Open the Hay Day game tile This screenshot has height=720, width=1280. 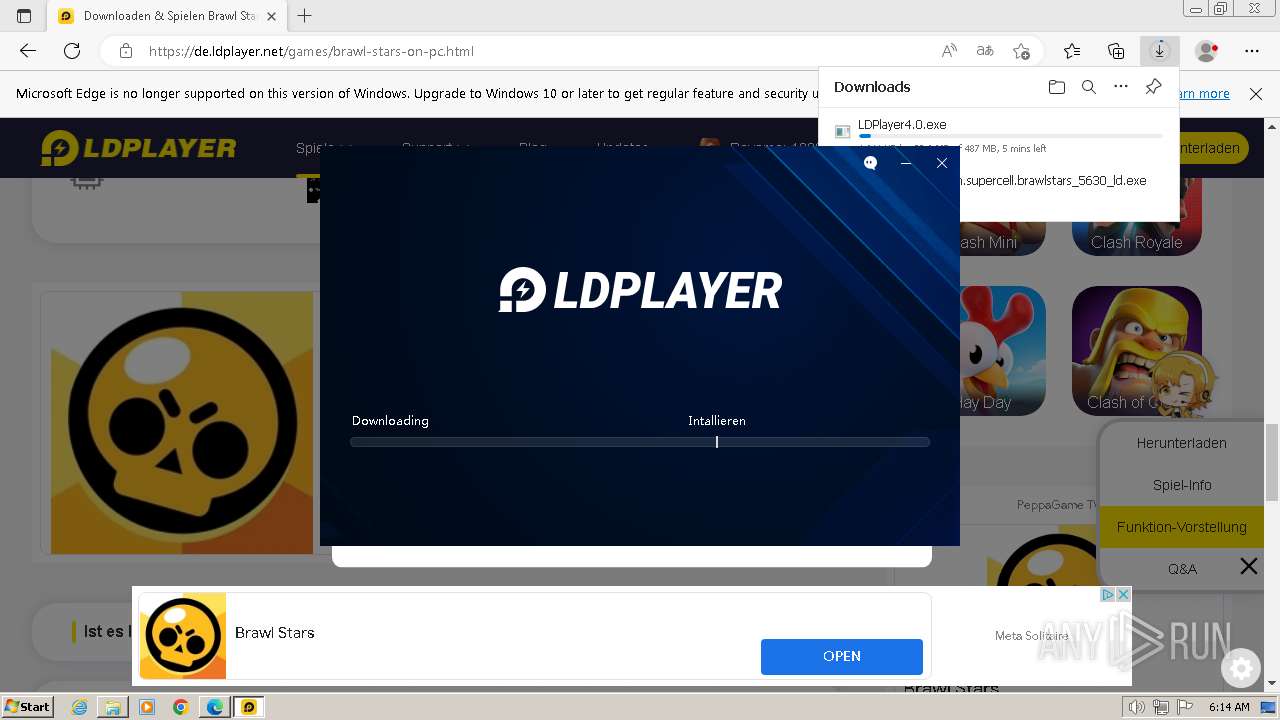coord(1002,351)
